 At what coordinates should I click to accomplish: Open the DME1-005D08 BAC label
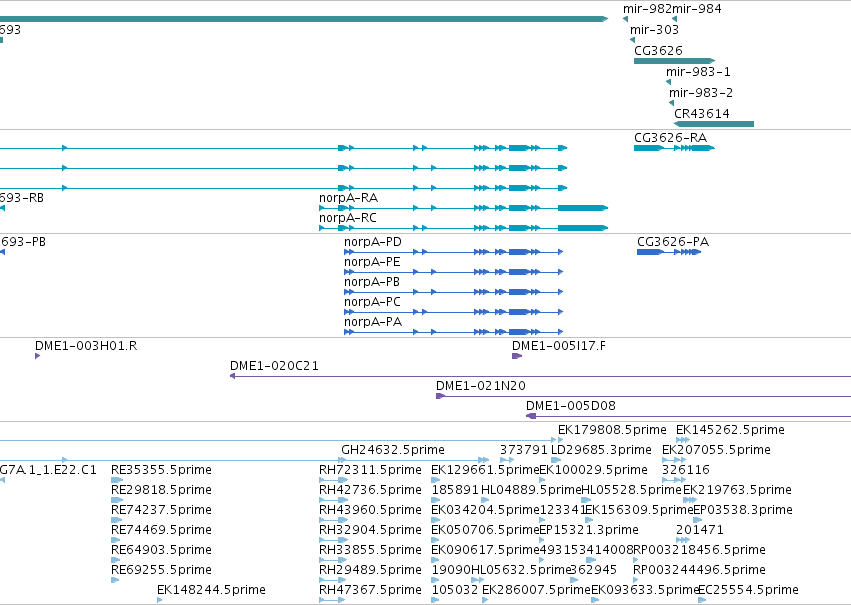coord(571,406)
